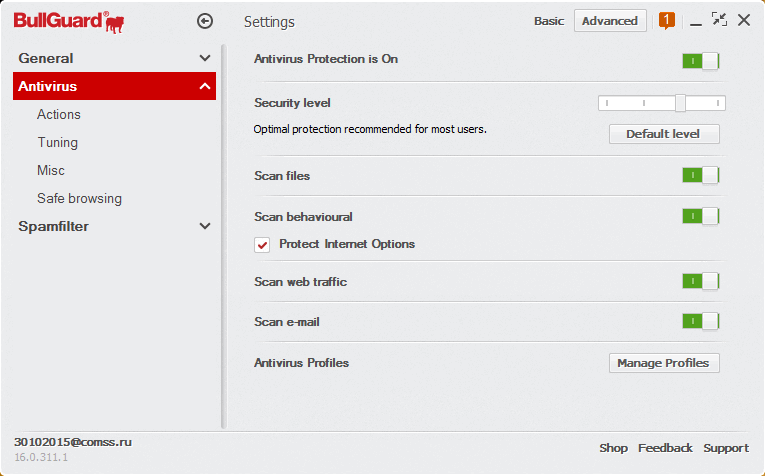This screenshot has width=765, height=476.
Task: Toggle the Scan files switch
Action: click(701, 175)
